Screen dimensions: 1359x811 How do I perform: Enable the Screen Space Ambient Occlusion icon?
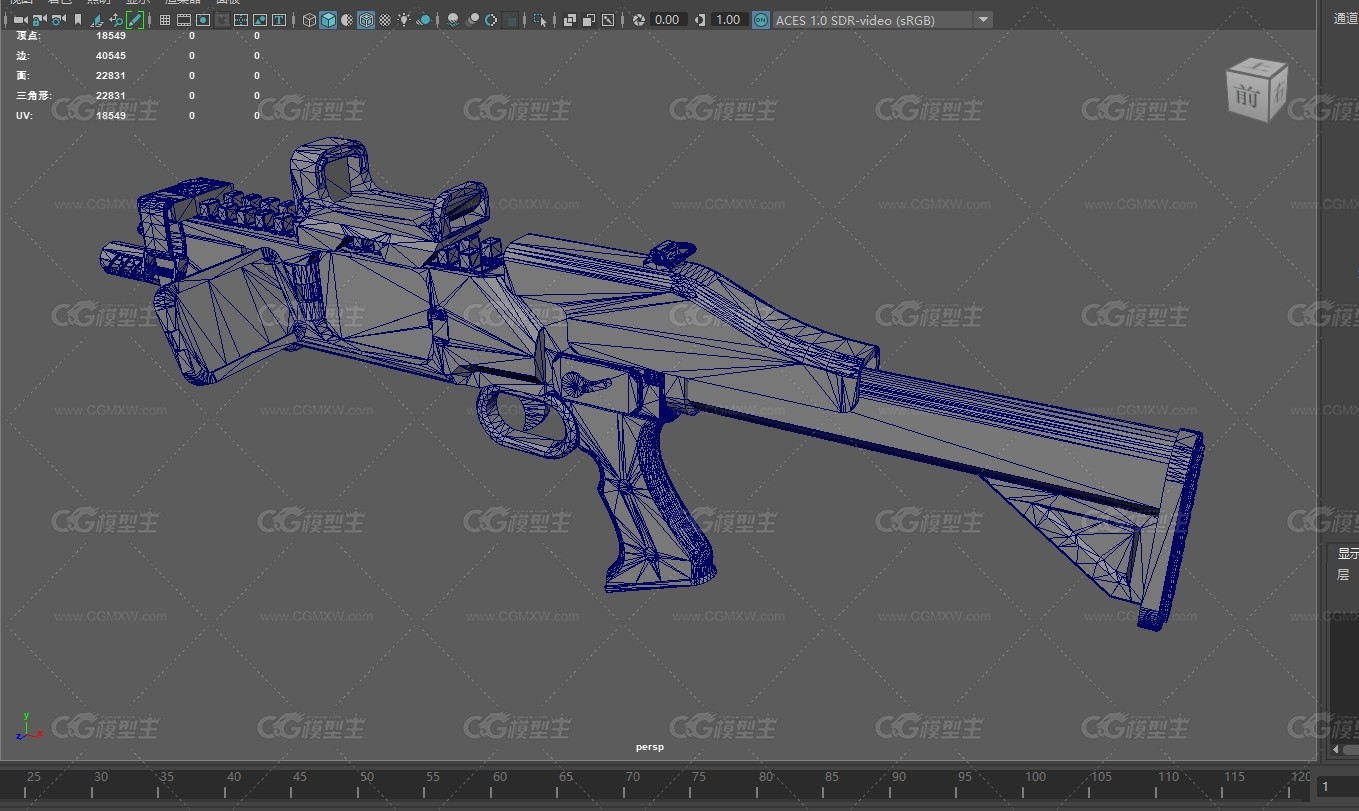click(x=453, y=20)
